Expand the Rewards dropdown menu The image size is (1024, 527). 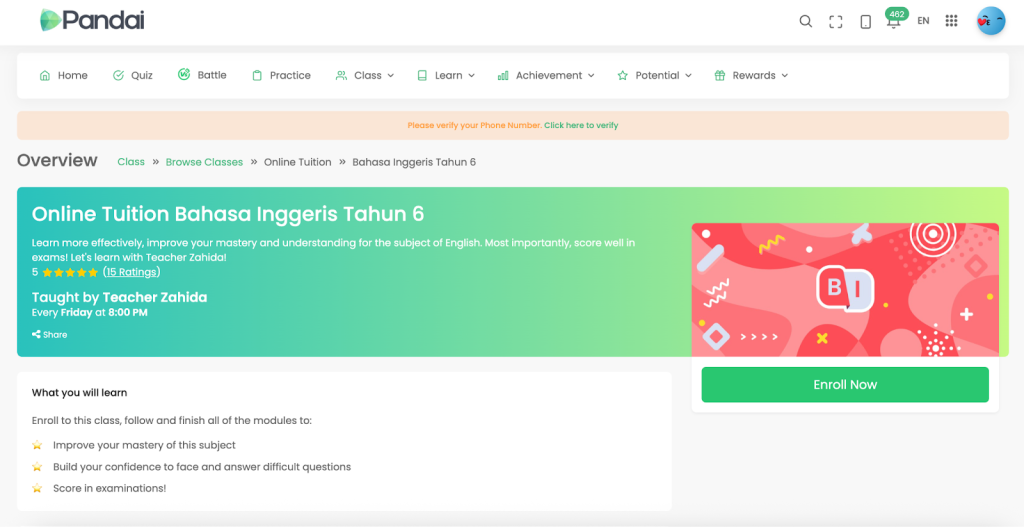[752, 75]
